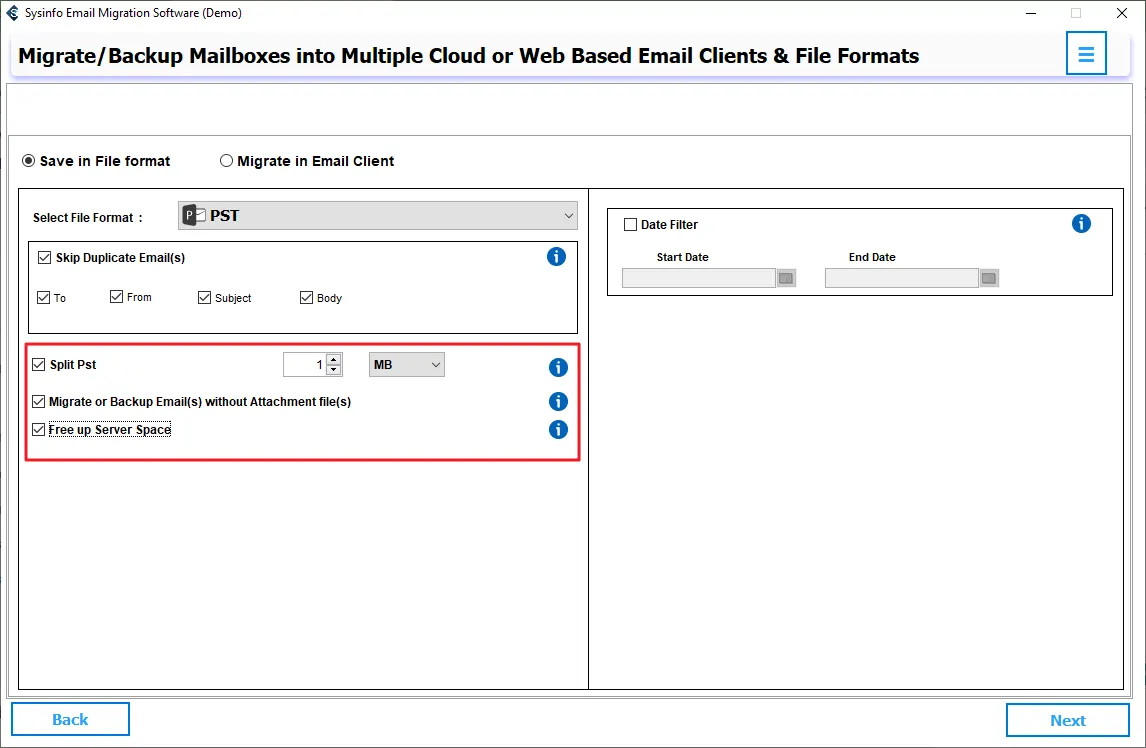Click info icon beside Skip Duplicate Email(s)
This screenshot has width=1146, height=748.
click(x=557, y=257)
